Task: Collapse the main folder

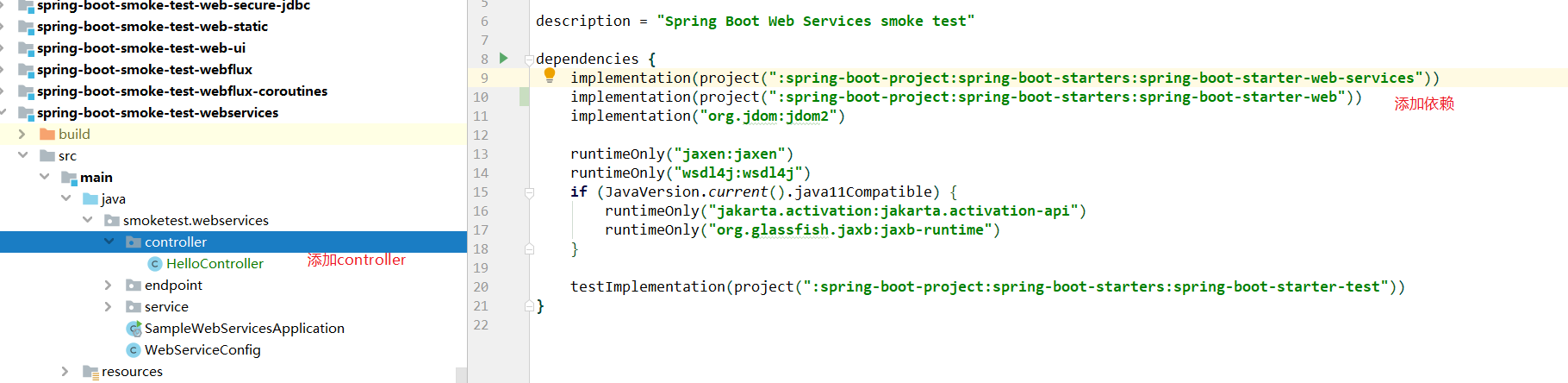Action: [44, 177]
